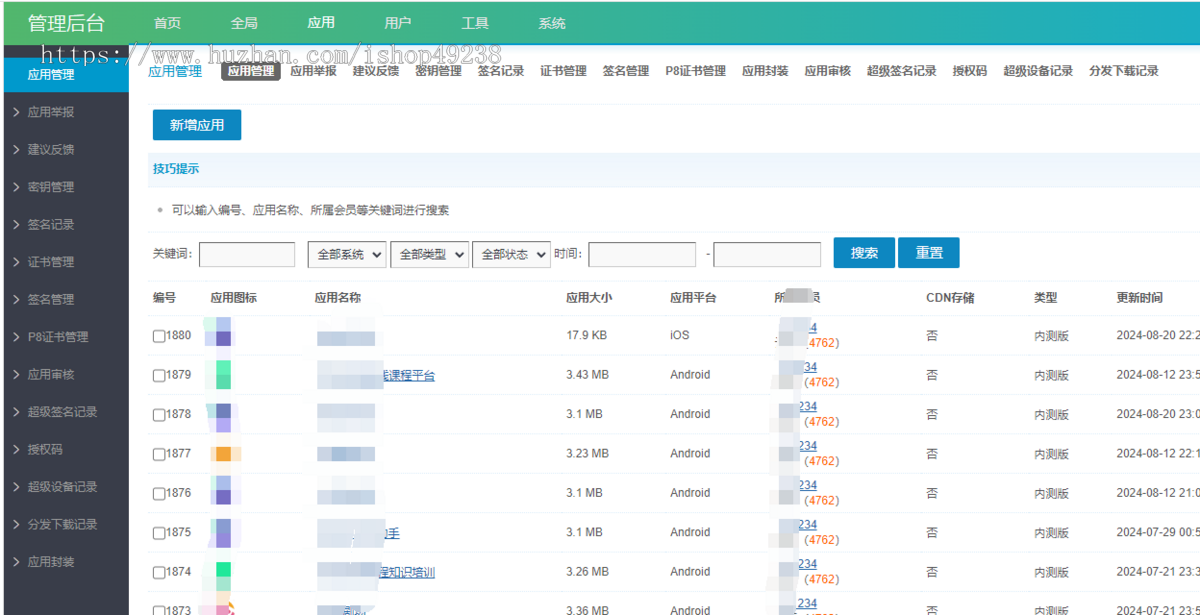Image resolution: width=1200 pixels, height=615 pixels.
Task: Tick the checkbox for app 1879
Action: pos(159,376)
